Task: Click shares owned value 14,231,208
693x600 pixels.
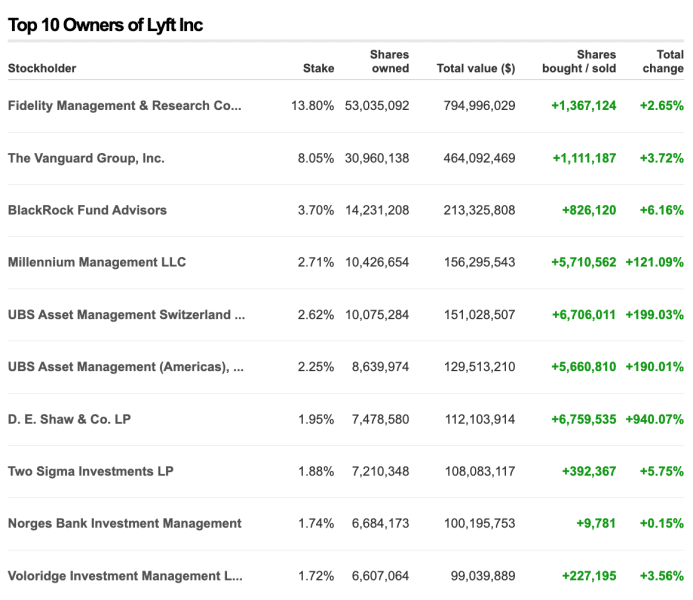Action: pos(377,210)
